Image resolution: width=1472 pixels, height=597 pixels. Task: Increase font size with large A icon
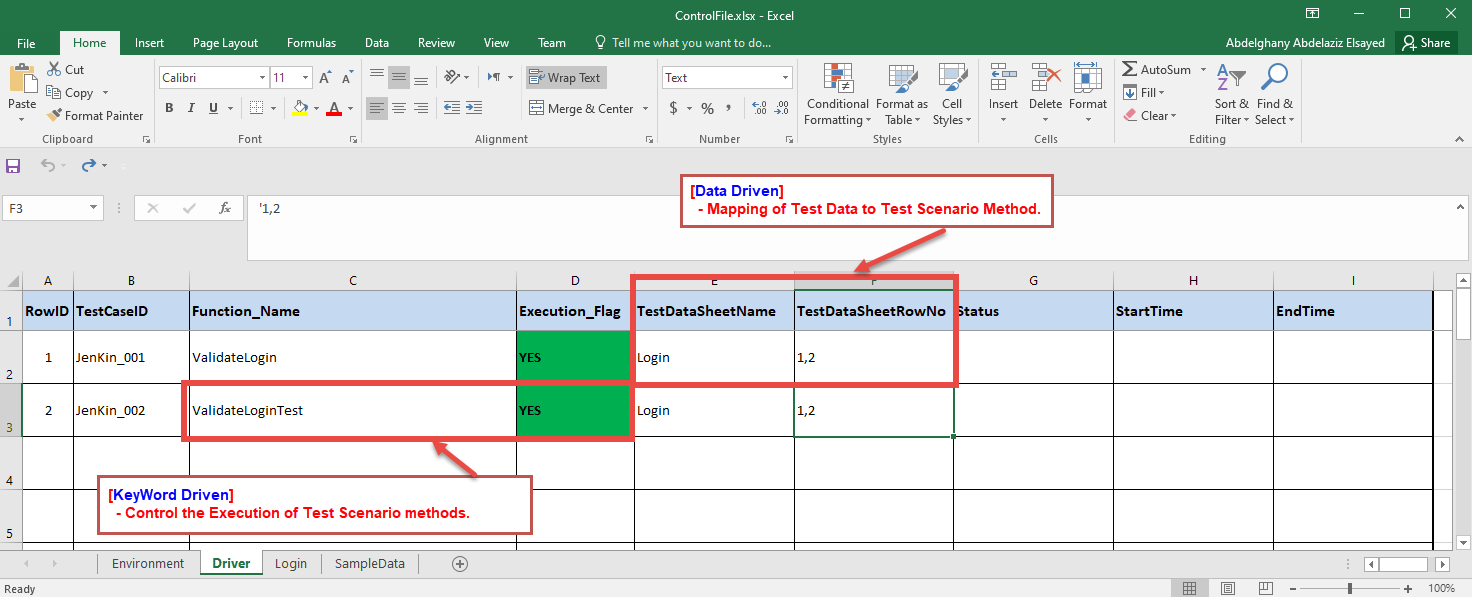(325, 78)
